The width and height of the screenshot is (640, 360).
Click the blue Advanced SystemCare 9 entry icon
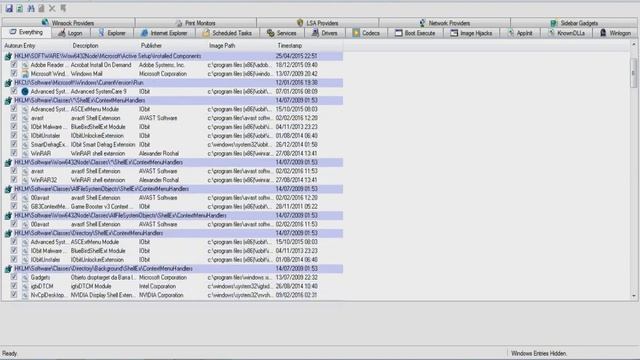pos(25,91)
